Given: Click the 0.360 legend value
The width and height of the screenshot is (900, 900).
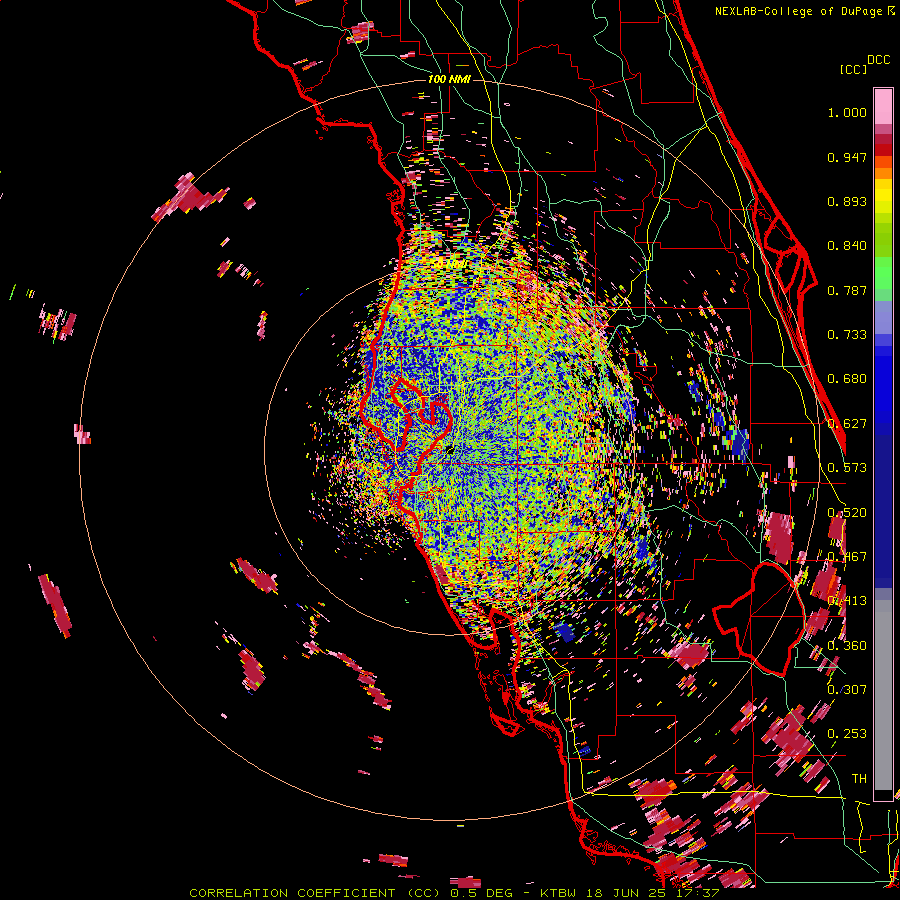Looking at the screenshot, I should point(847,646).
